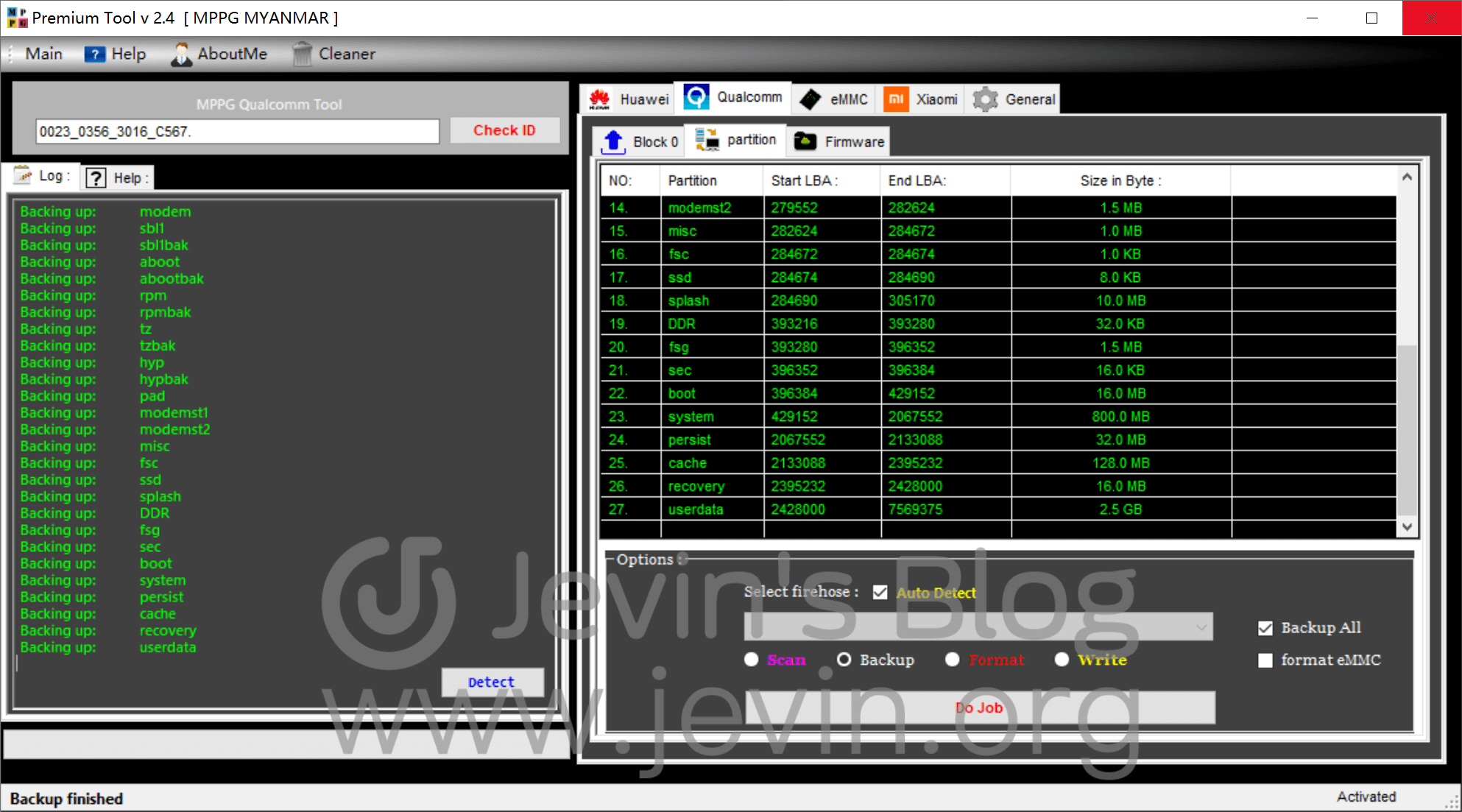1462x812 pixels.
Task: Click the AboutMe person icon
Action: (x=181, y=54)
